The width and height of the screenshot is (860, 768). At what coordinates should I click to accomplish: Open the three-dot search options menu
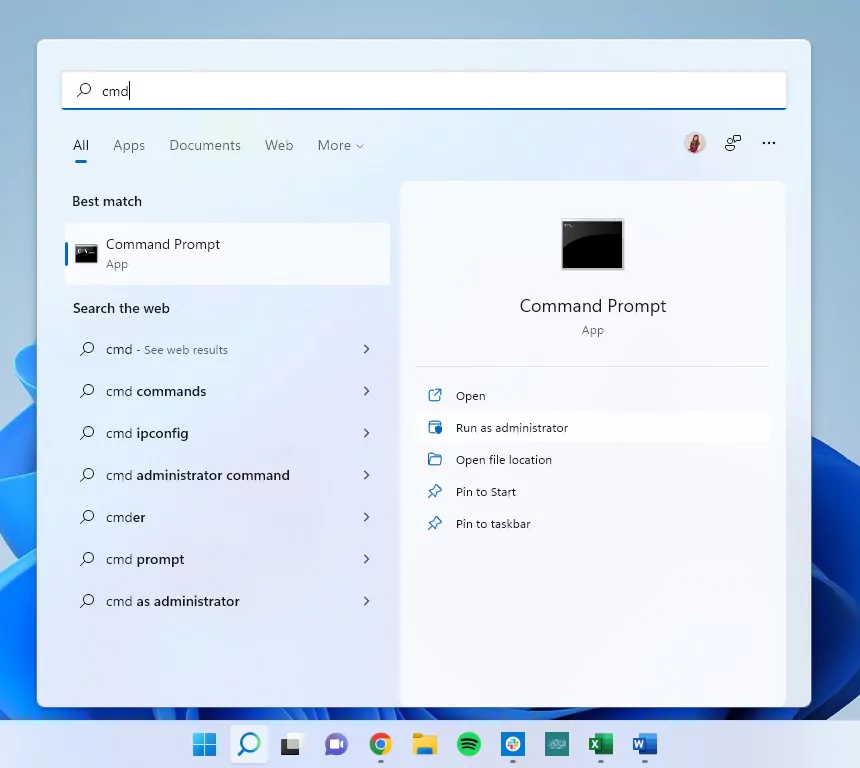(768, 143)
